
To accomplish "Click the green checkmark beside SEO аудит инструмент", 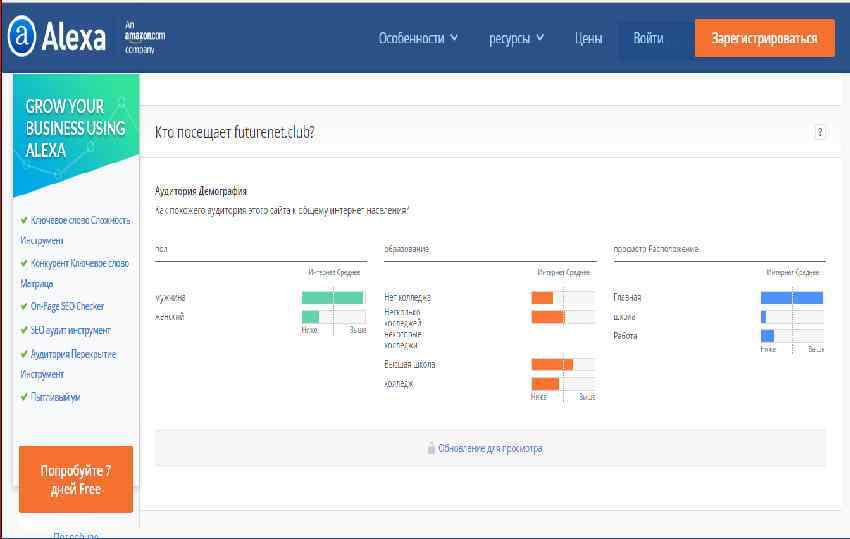I will (x=24, y=330).
